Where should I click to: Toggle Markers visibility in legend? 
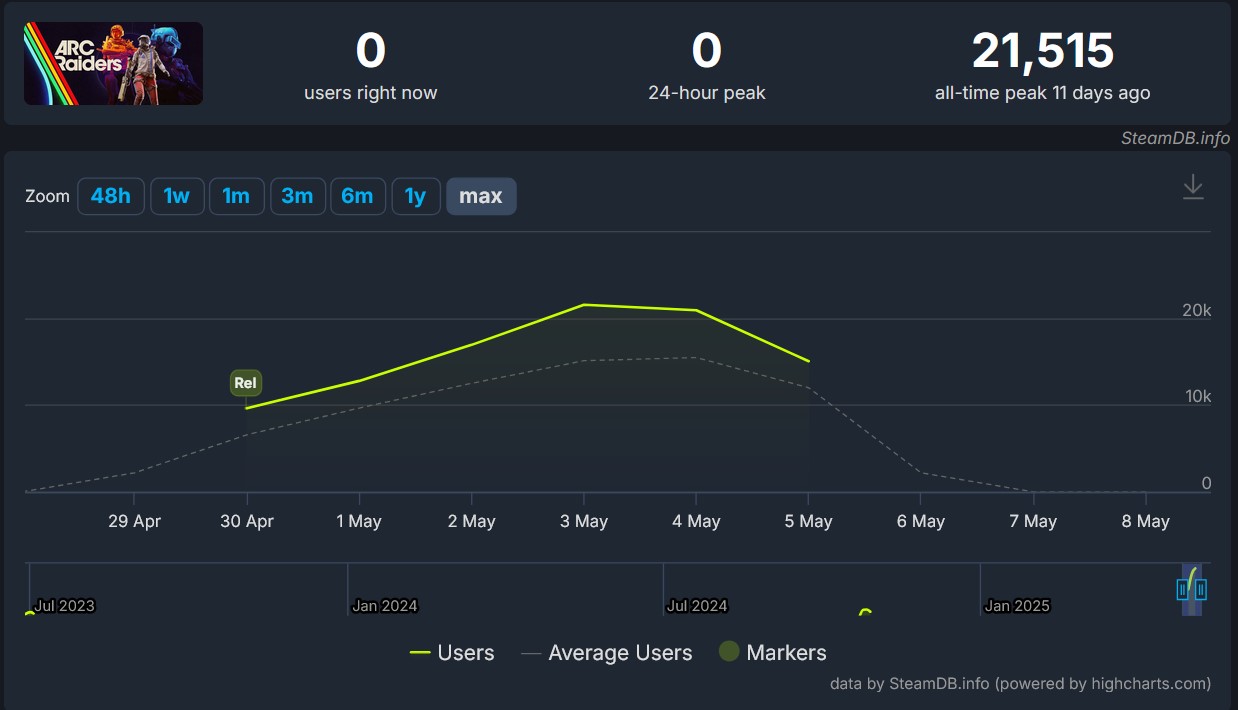(773, 653)
